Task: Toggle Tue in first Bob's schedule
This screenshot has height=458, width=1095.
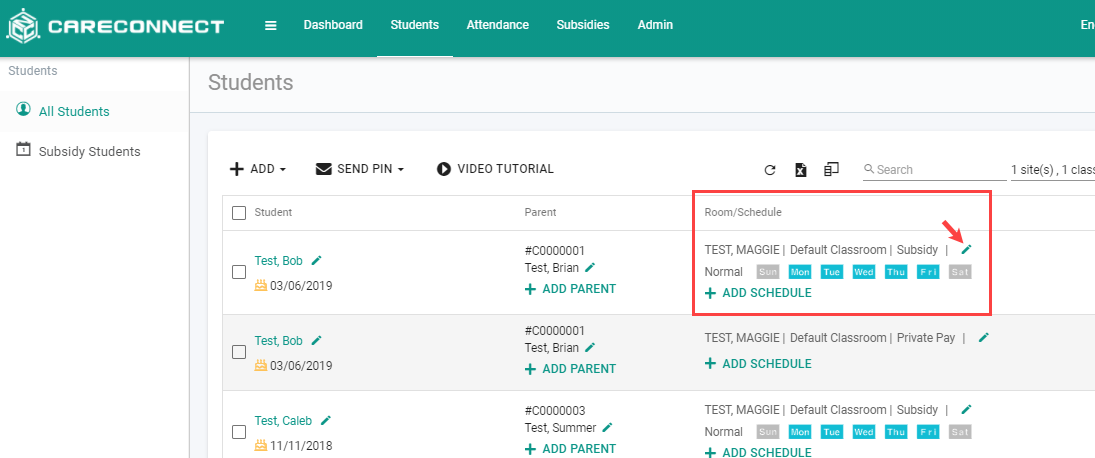Action: [832, 272]
